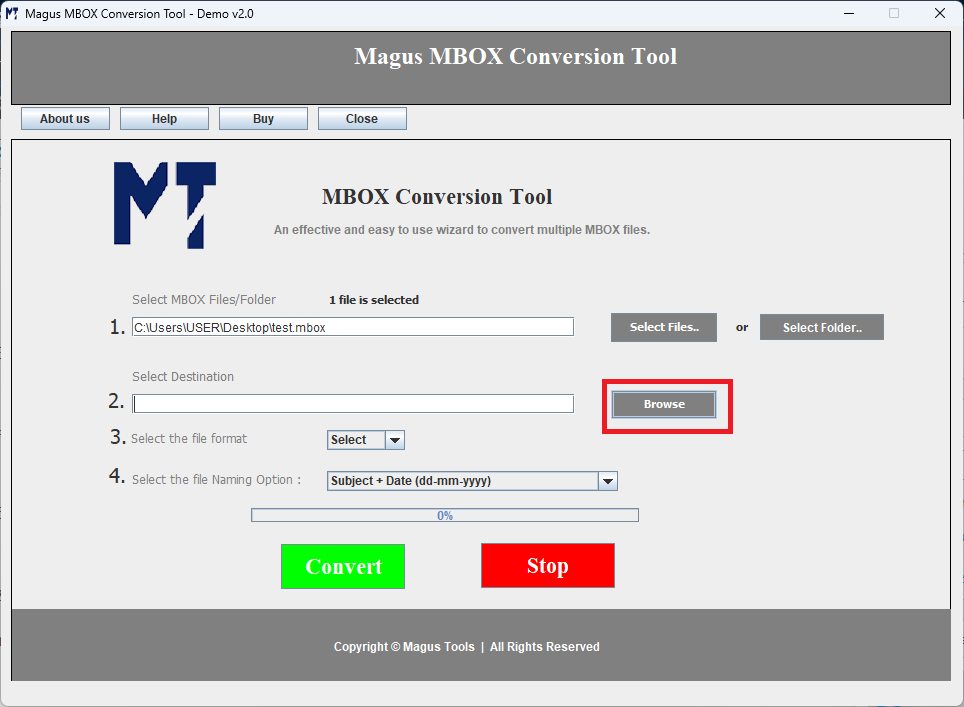This screenshot has width=964, height=707.
Task: Browse for a destination folder
Action: pos(664,404)
